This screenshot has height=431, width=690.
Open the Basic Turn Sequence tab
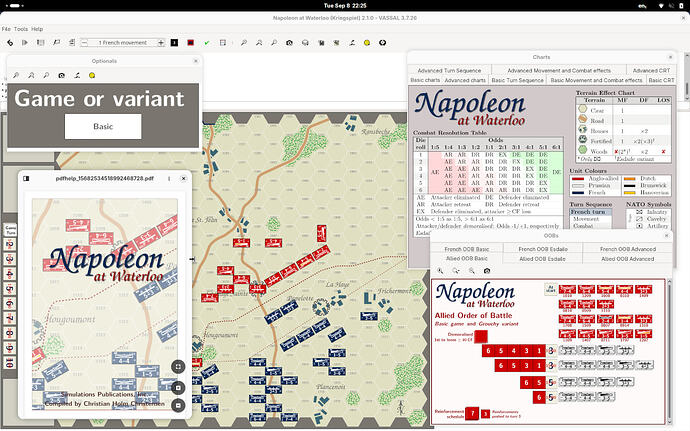[518, 80]
